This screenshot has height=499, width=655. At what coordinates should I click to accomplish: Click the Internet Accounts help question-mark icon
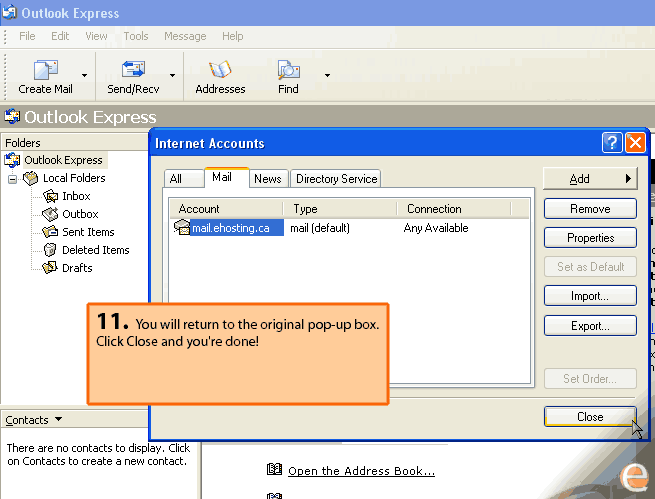[x=612, y=143]
